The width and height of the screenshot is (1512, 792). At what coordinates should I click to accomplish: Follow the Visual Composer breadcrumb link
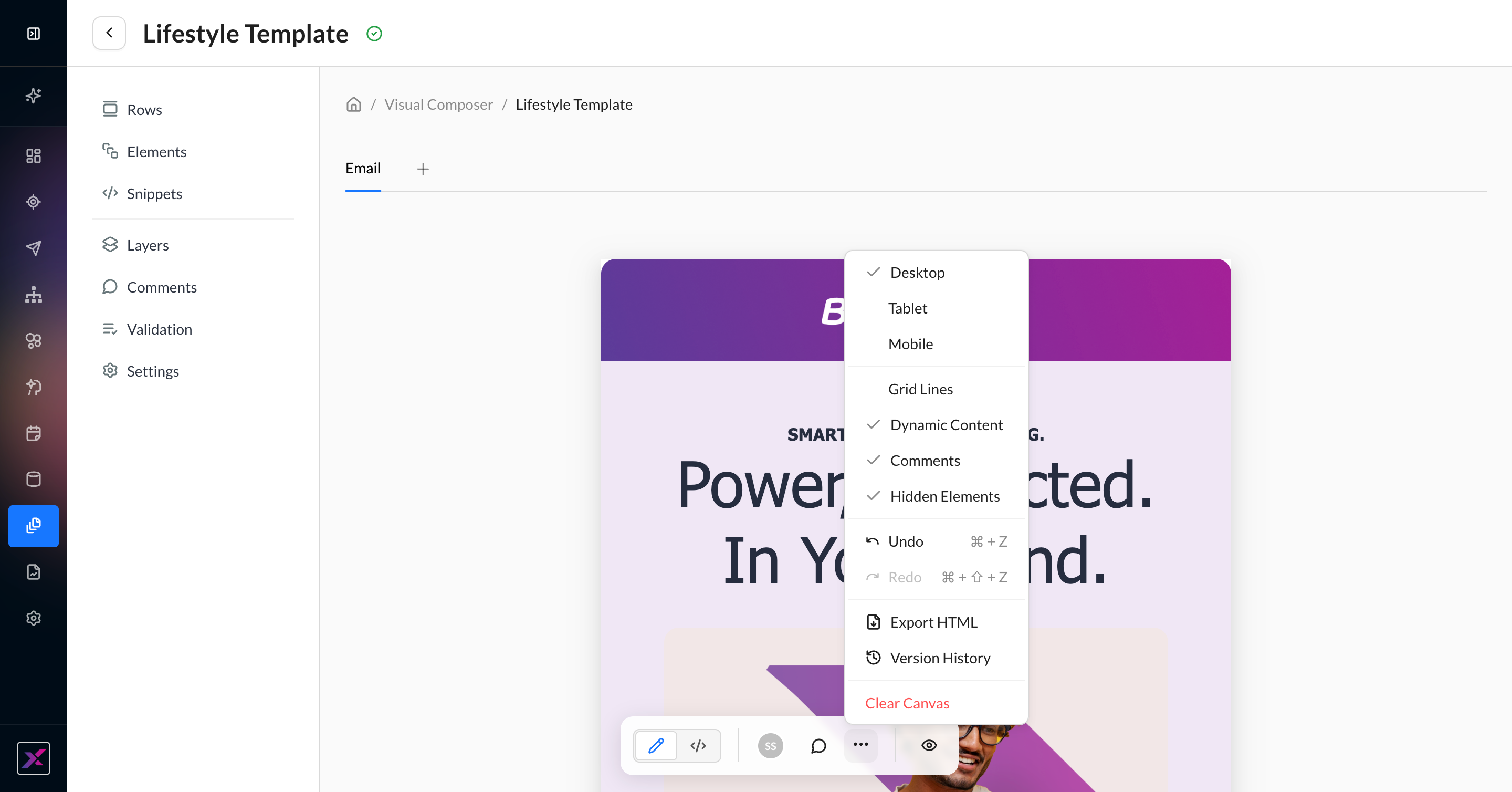click(438, 105)
